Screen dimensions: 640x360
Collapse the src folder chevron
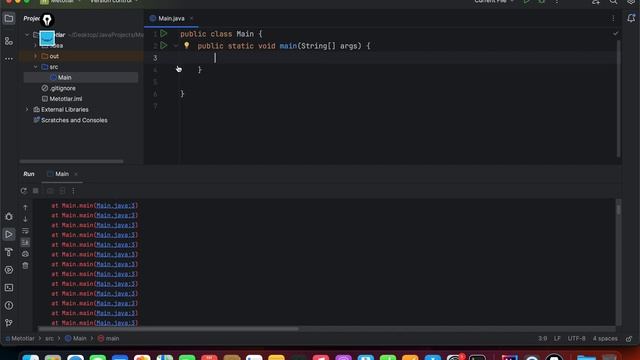coord(36,67)
